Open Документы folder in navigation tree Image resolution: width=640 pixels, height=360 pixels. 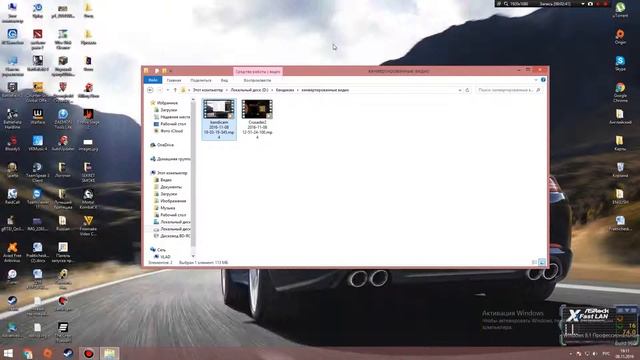coord(171,187)
